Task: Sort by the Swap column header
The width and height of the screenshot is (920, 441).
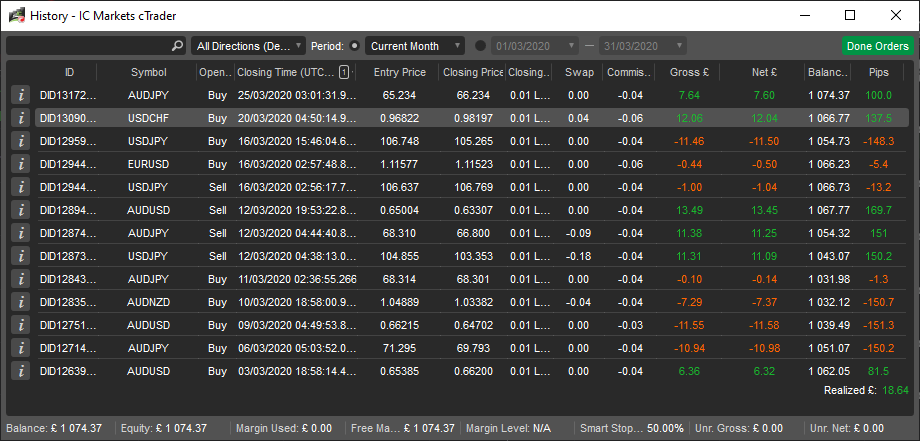Action: [x=579, y=73]
